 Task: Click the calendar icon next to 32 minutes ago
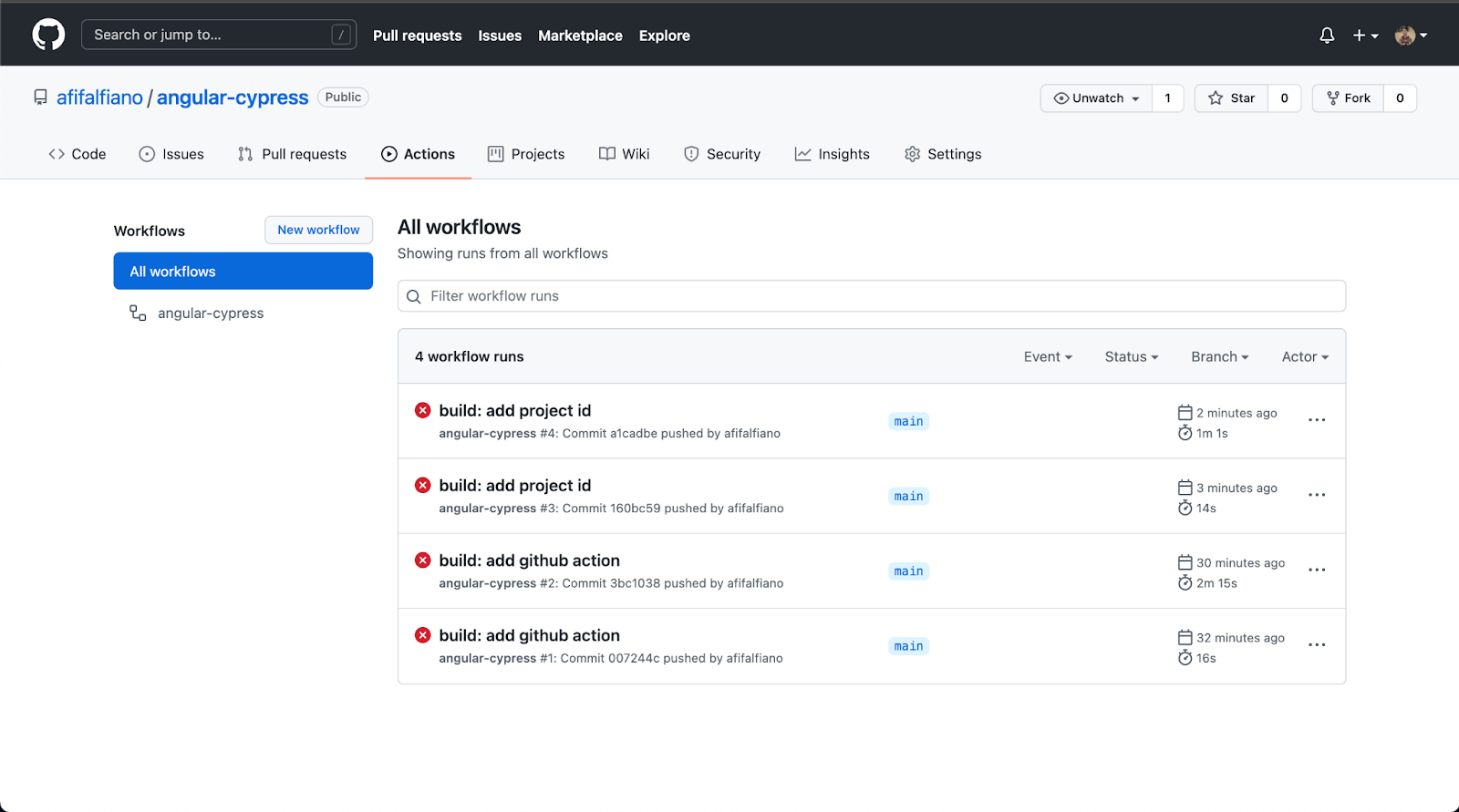coord(1185,638)
